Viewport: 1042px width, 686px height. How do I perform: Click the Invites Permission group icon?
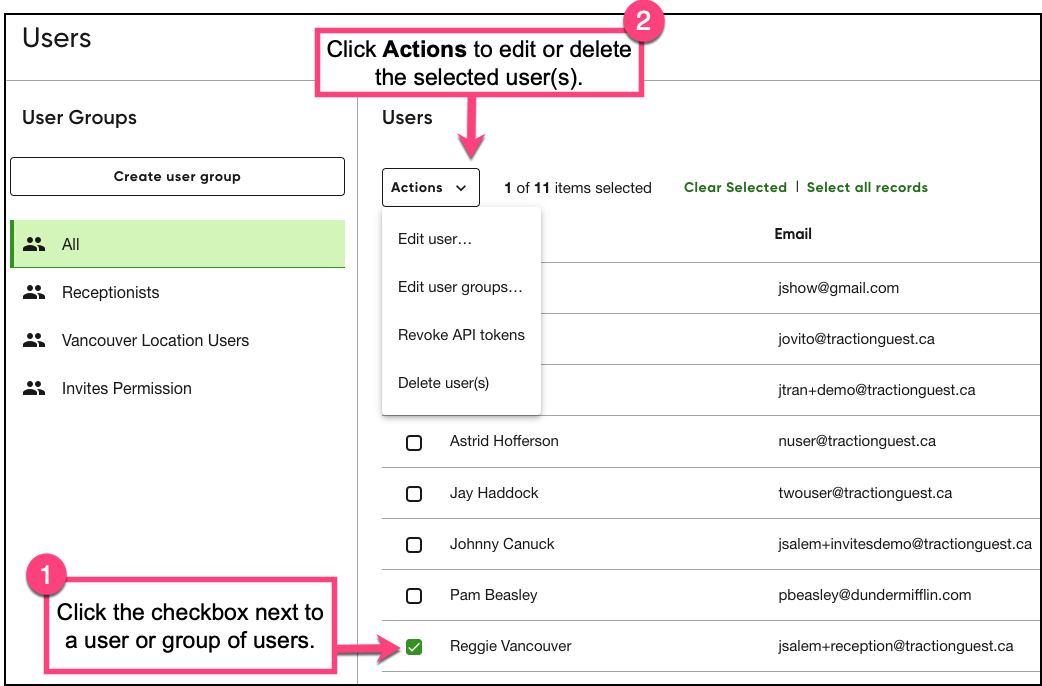pyautogui.click(x=33, y=388)
